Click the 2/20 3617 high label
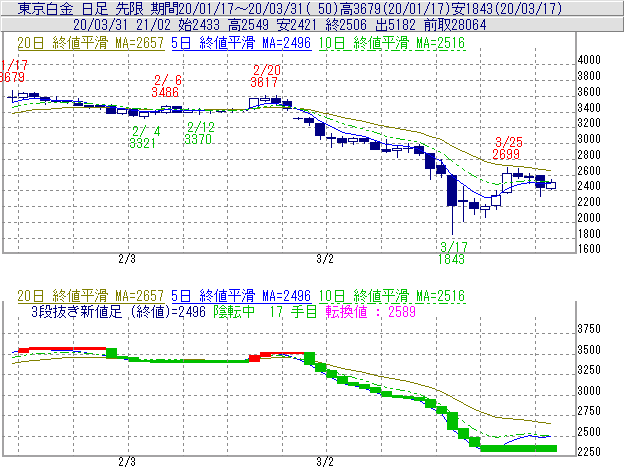 [266, 76]
